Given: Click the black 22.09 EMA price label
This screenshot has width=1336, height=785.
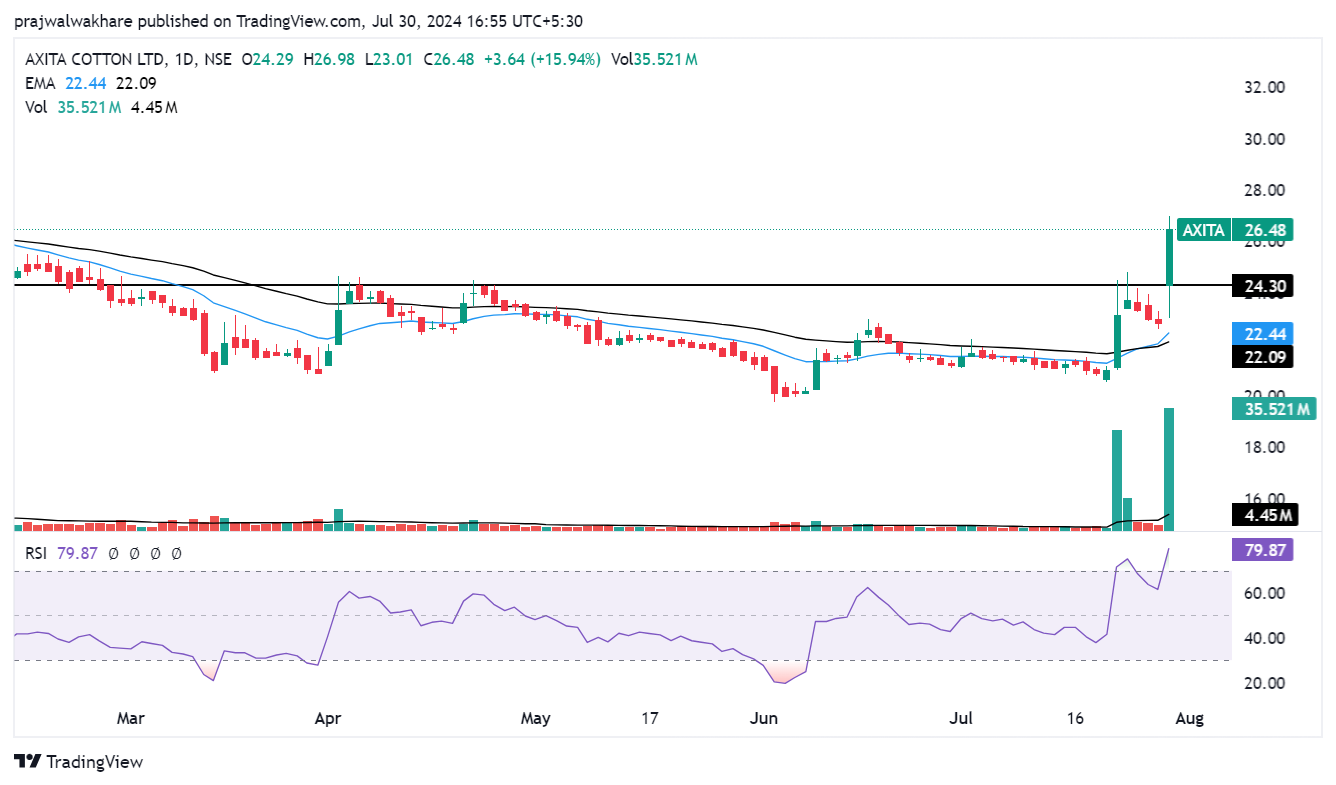Looking at the screenshot, I should (x=1265, y=357).
